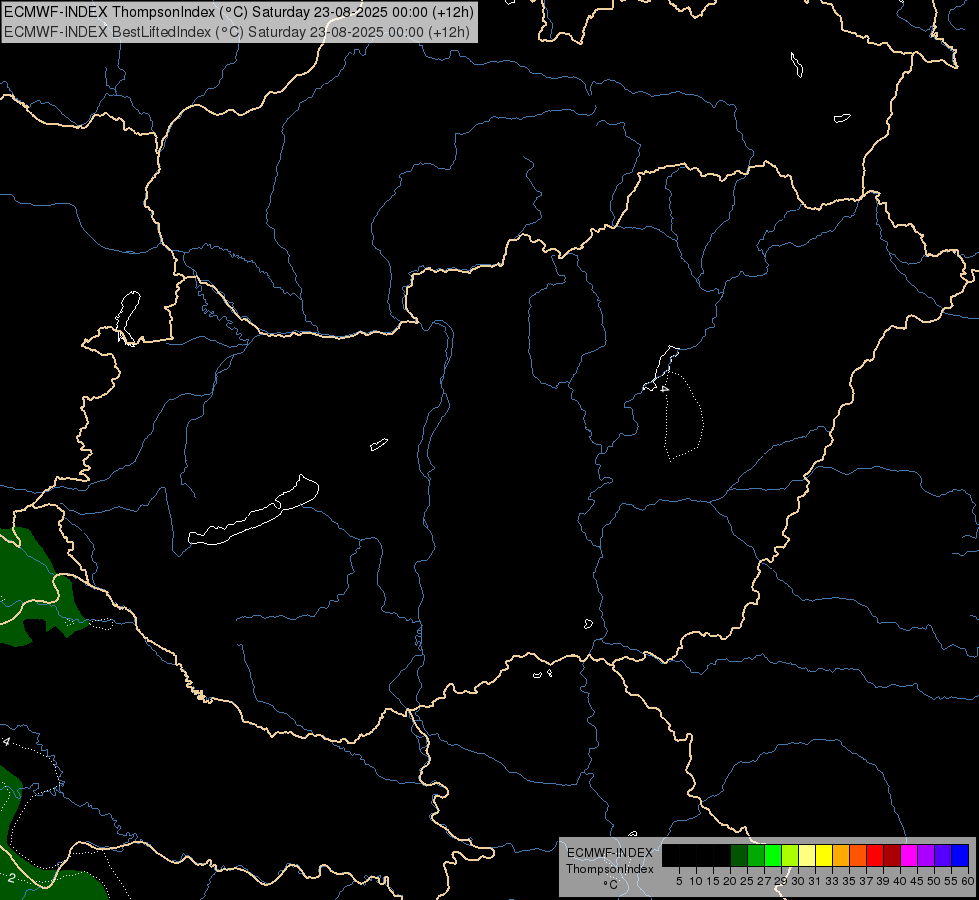Click the legend label ThompsonIndex
Image resolution: width=979 pixels, height=900 pixels.
(x=610, y=869)
